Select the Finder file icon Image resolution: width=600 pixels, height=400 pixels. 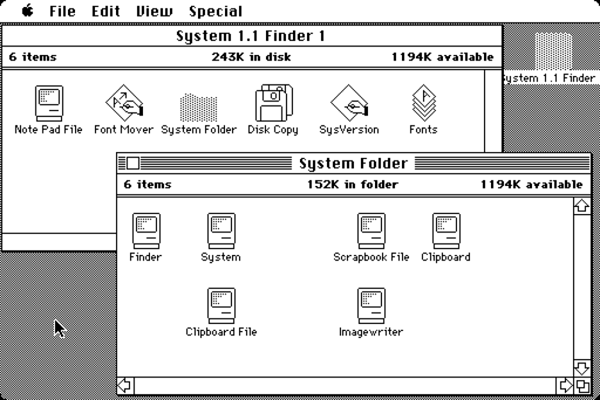pos(146,231)
